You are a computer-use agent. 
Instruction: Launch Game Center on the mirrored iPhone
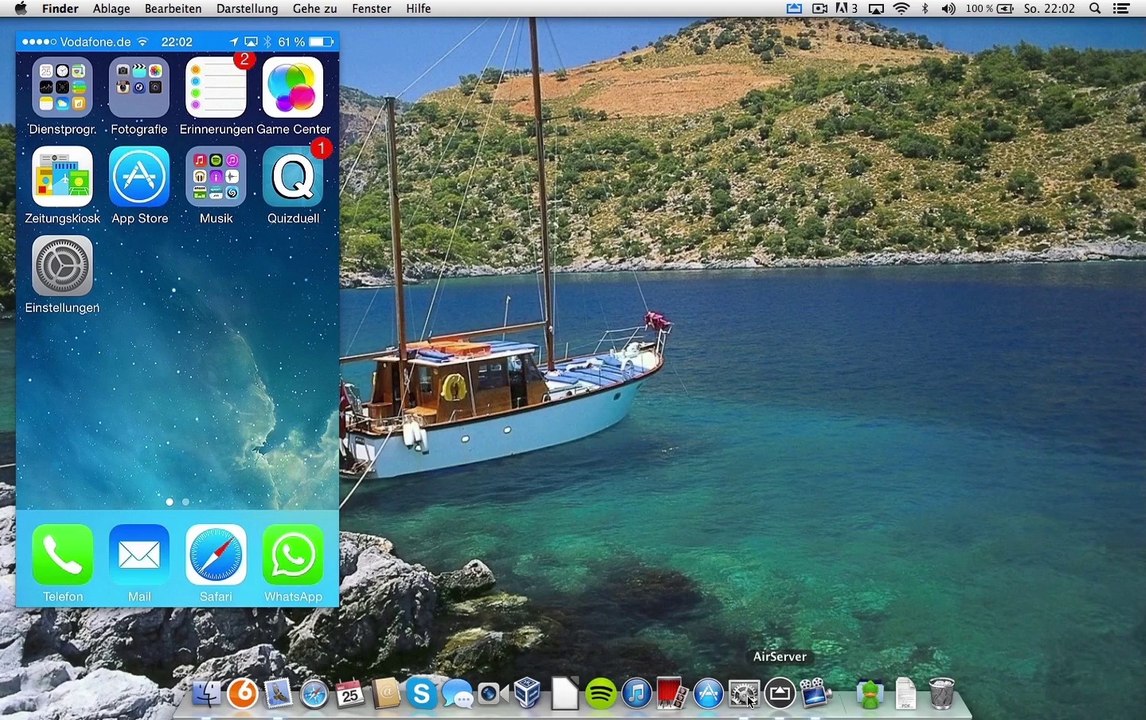(x=292, y=87)
